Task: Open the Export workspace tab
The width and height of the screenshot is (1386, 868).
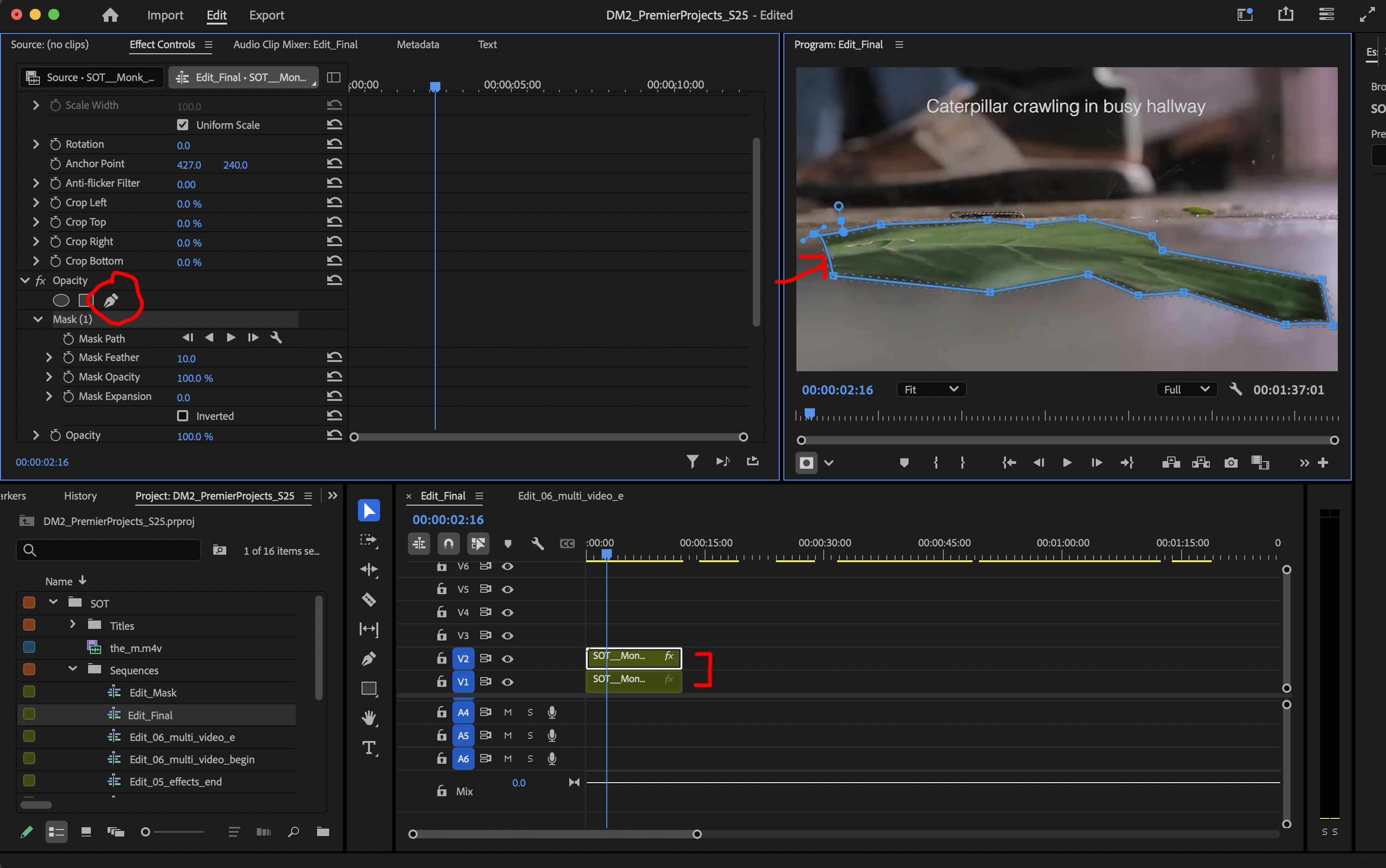Action: point(267,15)
